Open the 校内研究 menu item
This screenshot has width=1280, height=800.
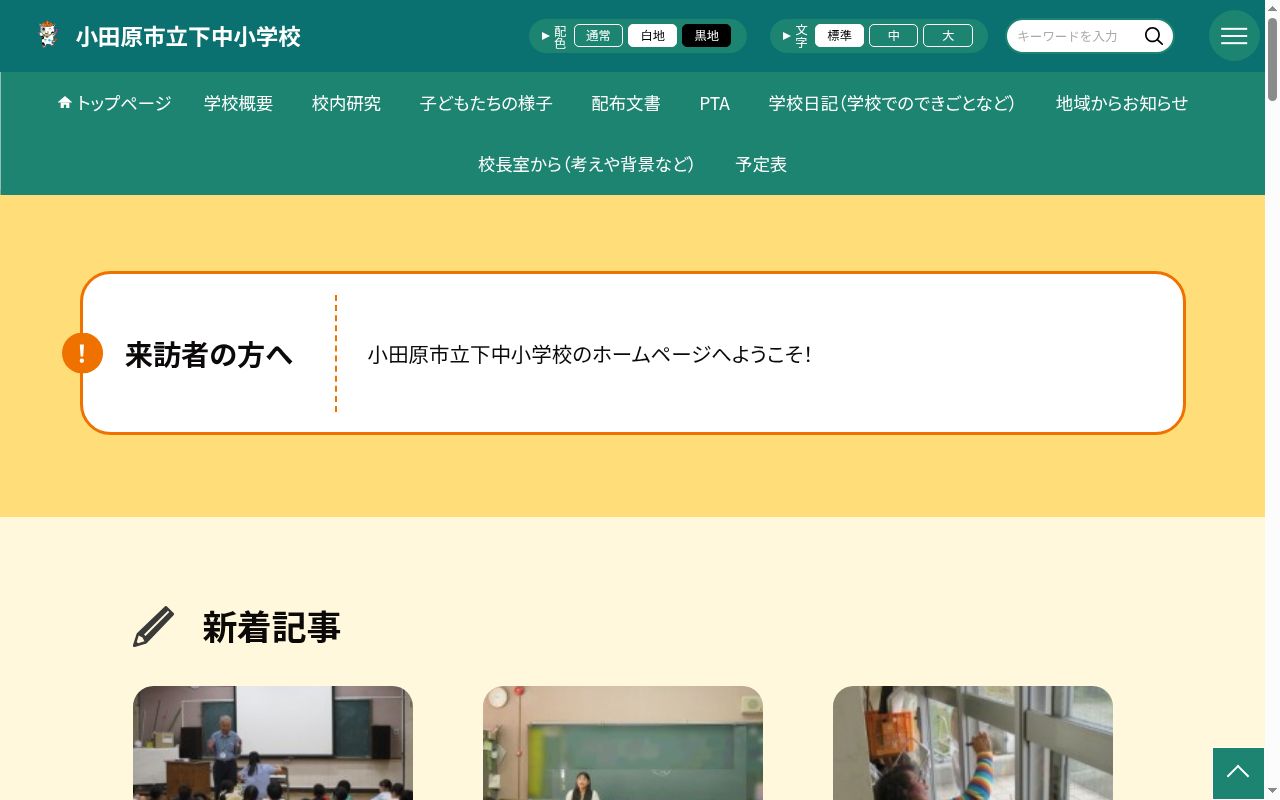347,103
